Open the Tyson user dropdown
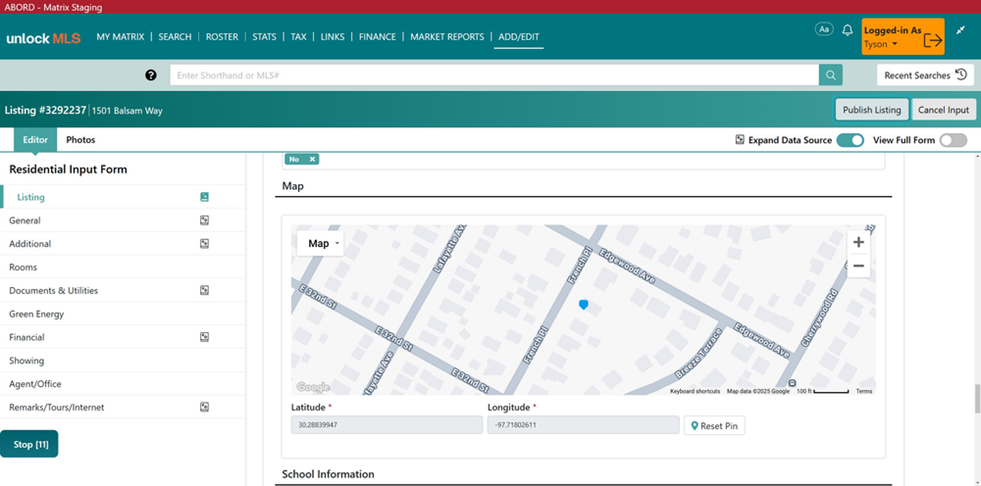The width and height of the screenshot is (981, 486). pyautogui.click(x=881, y=44)
